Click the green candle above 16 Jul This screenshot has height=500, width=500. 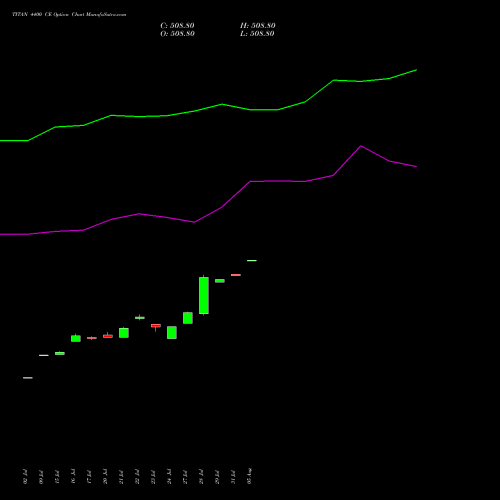76,338
